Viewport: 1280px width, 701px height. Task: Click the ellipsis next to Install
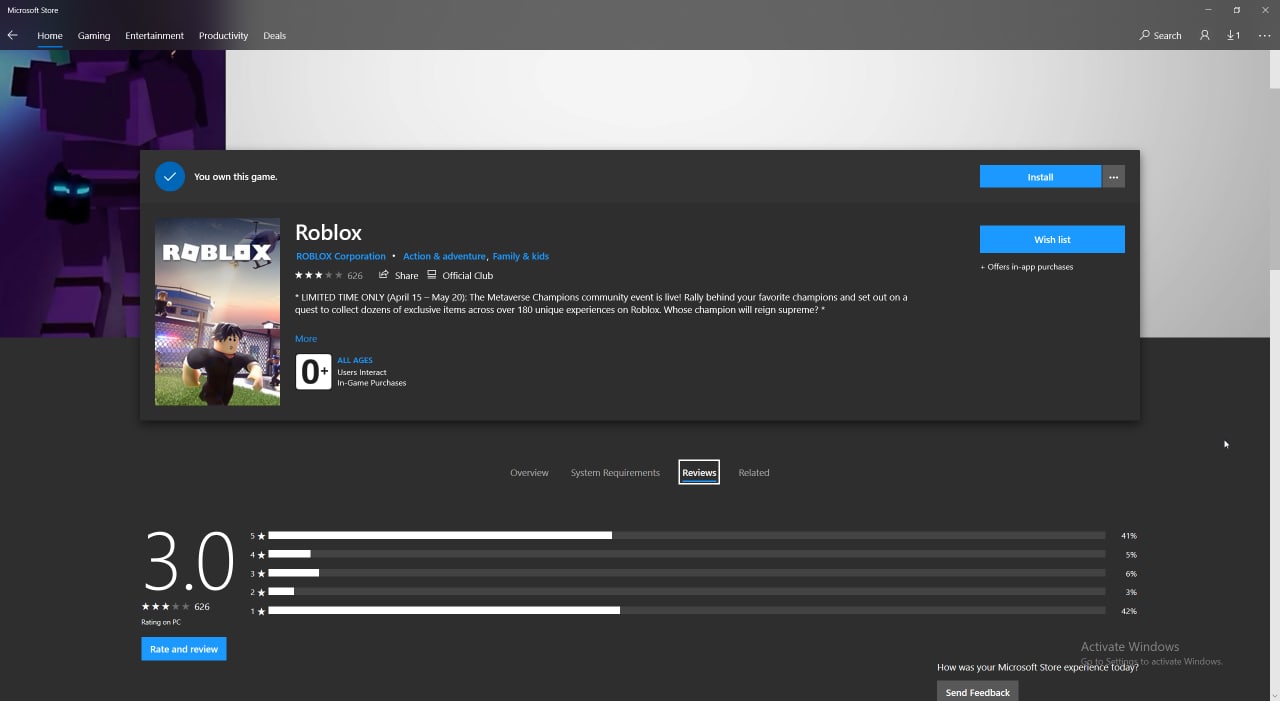pos(1113,177)
